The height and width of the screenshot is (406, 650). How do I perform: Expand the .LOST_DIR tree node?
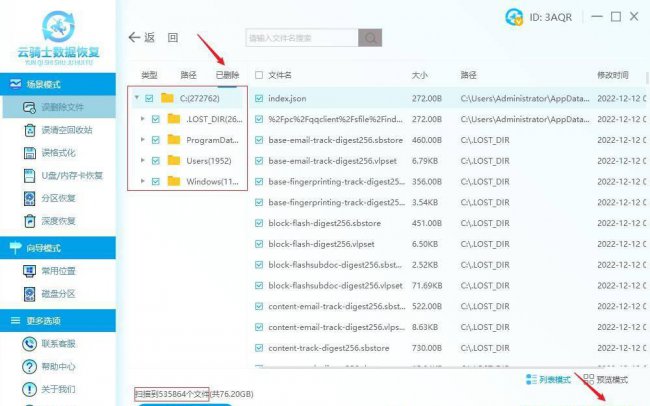143,119
